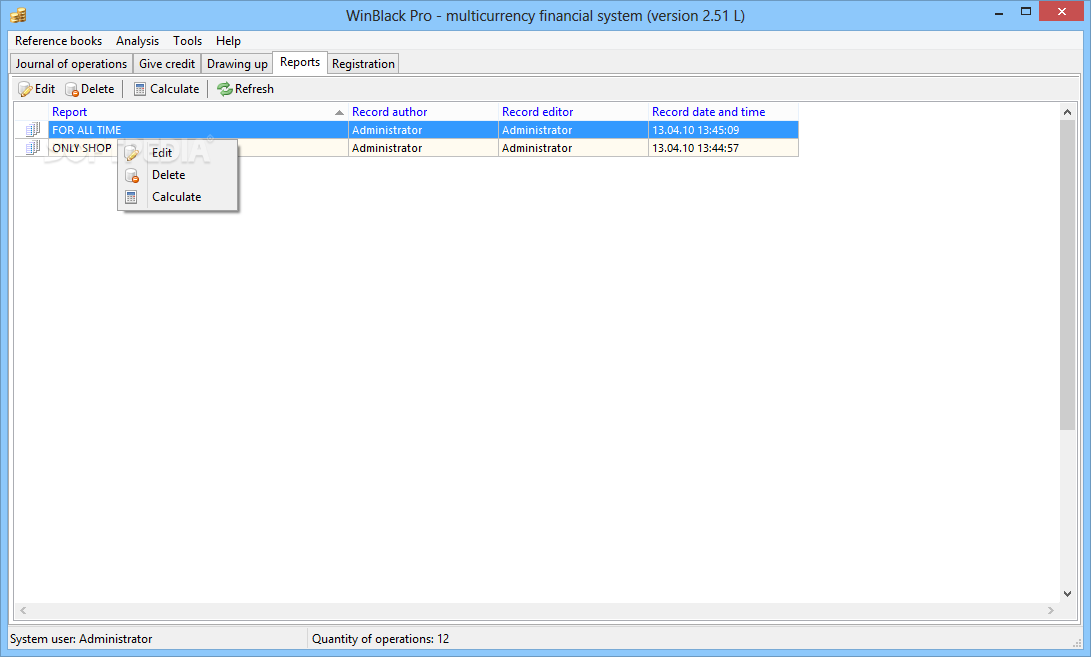Open the Analysis menu
This screenshot has height=657, width=1091.
tap(137, 41)
